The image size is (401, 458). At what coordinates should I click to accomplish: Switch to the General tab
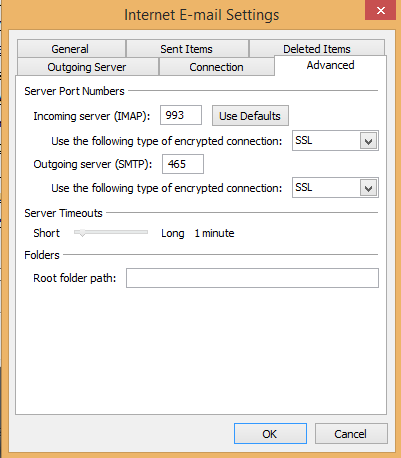pos(71,49)
